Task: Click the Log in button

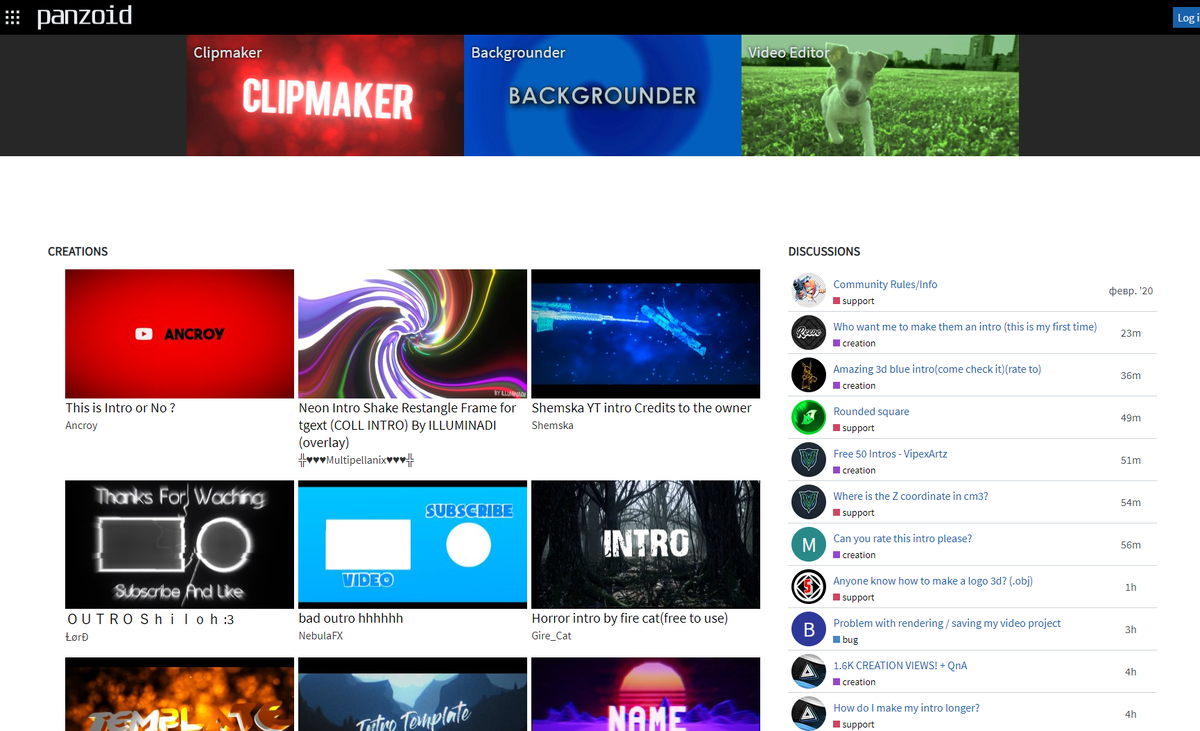Action: click(1186, 17)
